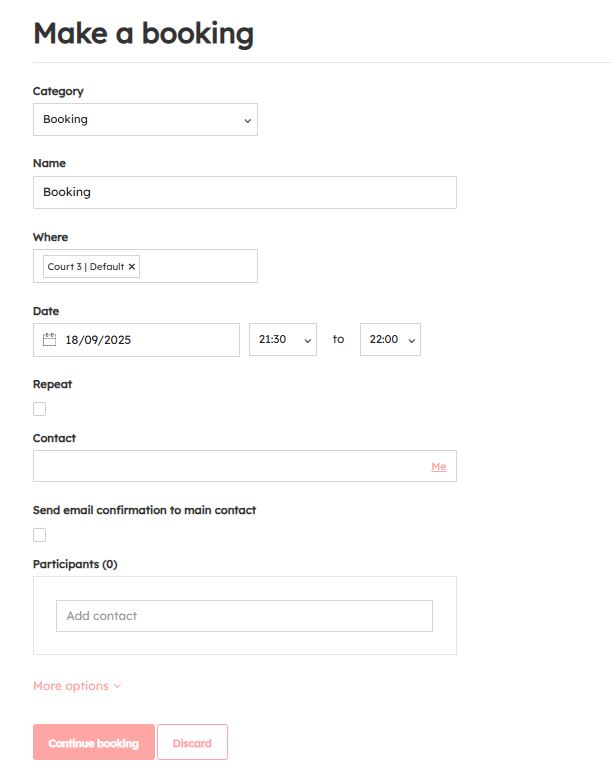This screenshot has height=778, width=611.
Task: Click the Send email confirmation label text
Action: click(x=144, y=510)
